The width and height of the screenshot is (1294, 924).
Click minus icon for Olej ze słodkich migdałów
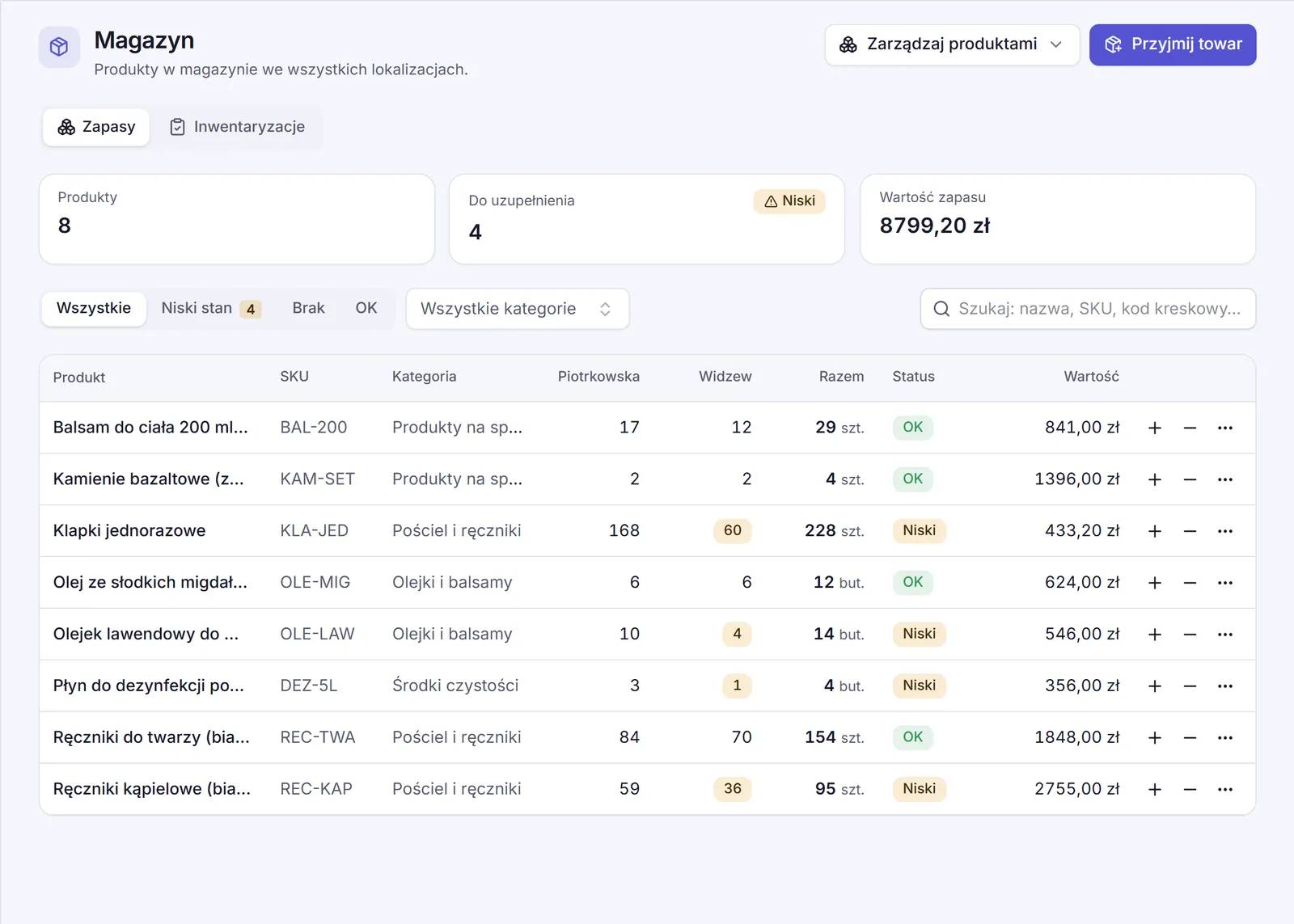1190,583
